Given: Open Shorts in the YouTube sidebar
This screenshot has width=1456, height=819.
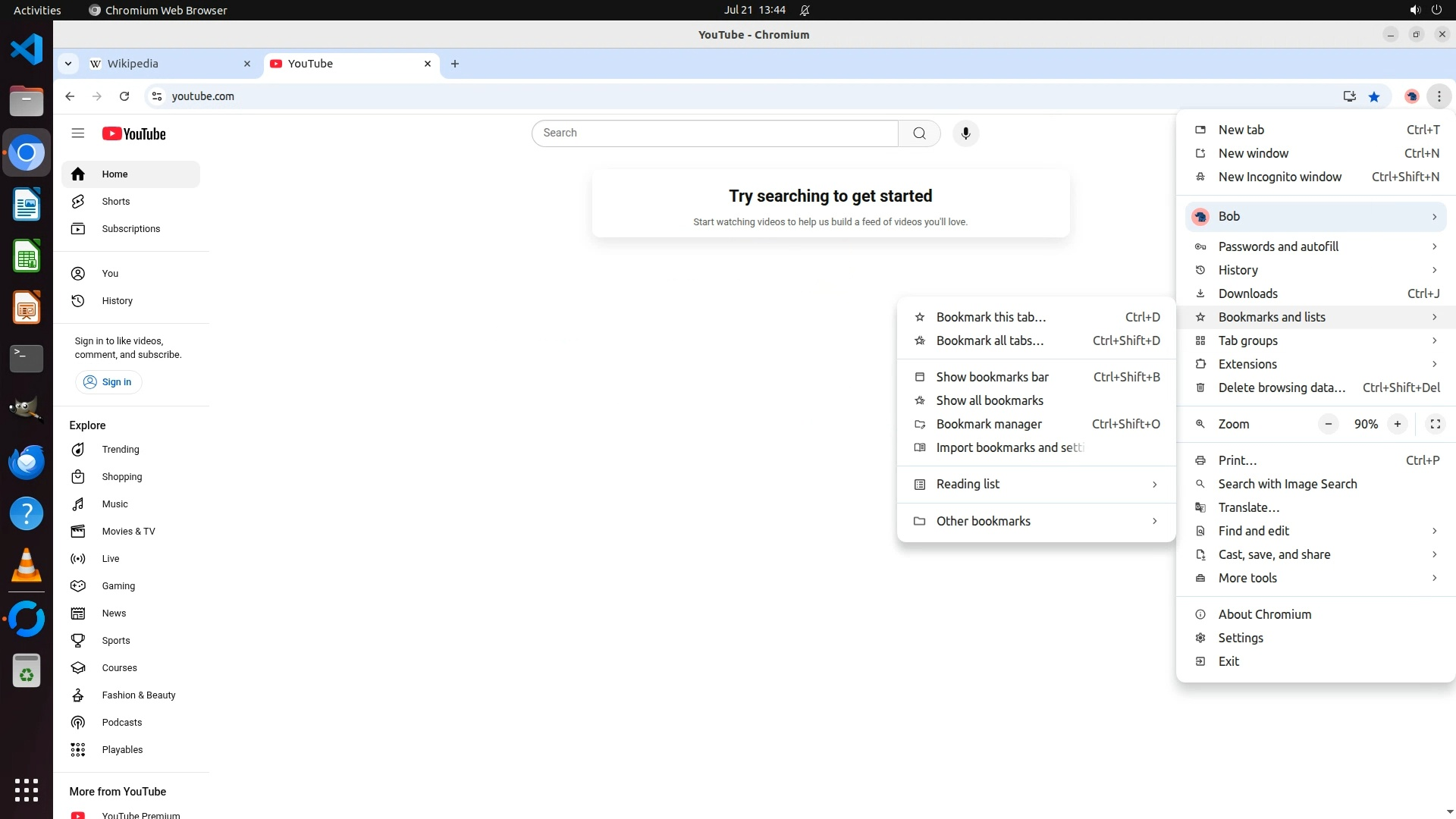Looking at the screenshot, I should click(x=115, y=202).
